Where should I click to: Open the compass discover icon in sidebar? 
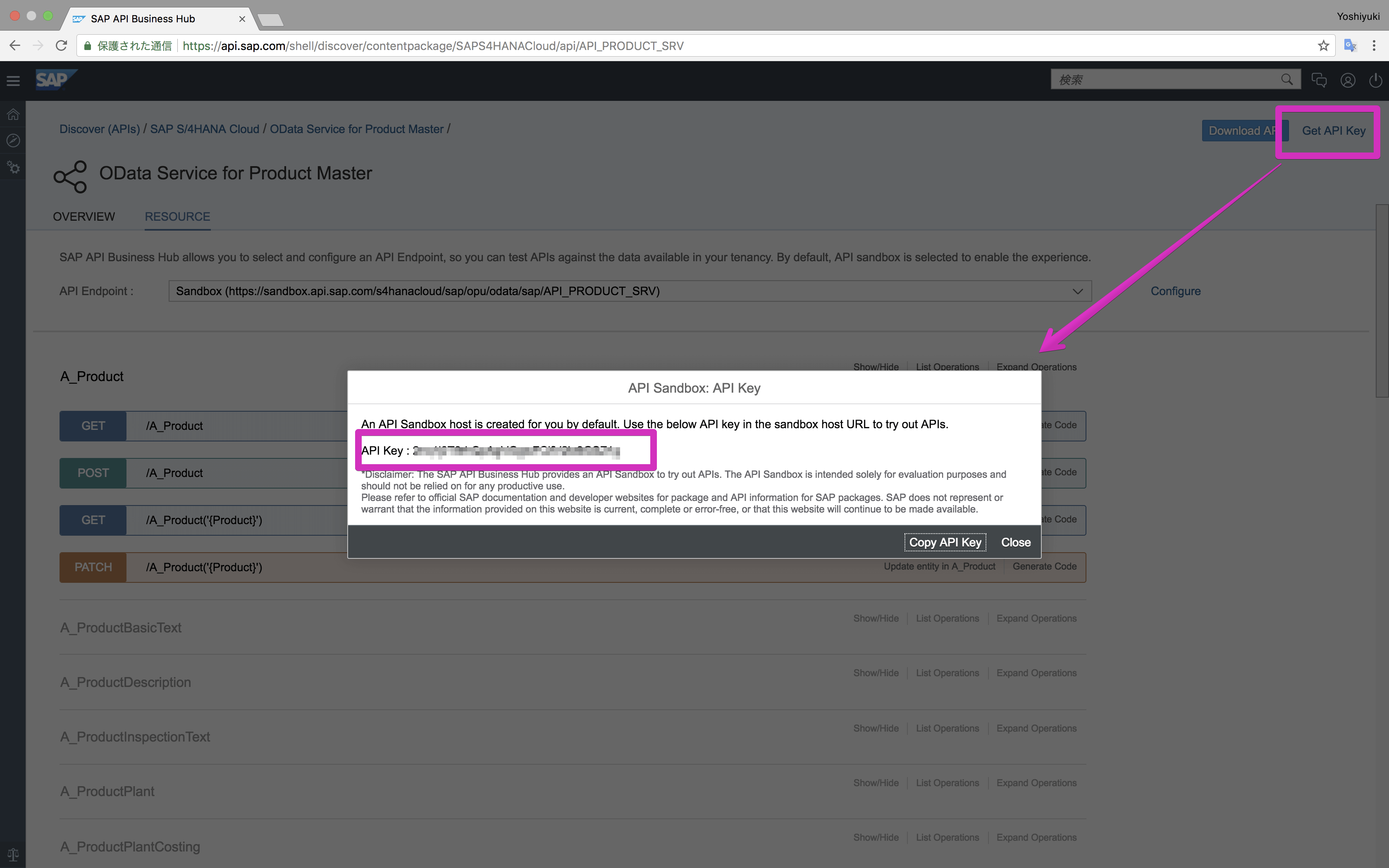coord(13,141)
